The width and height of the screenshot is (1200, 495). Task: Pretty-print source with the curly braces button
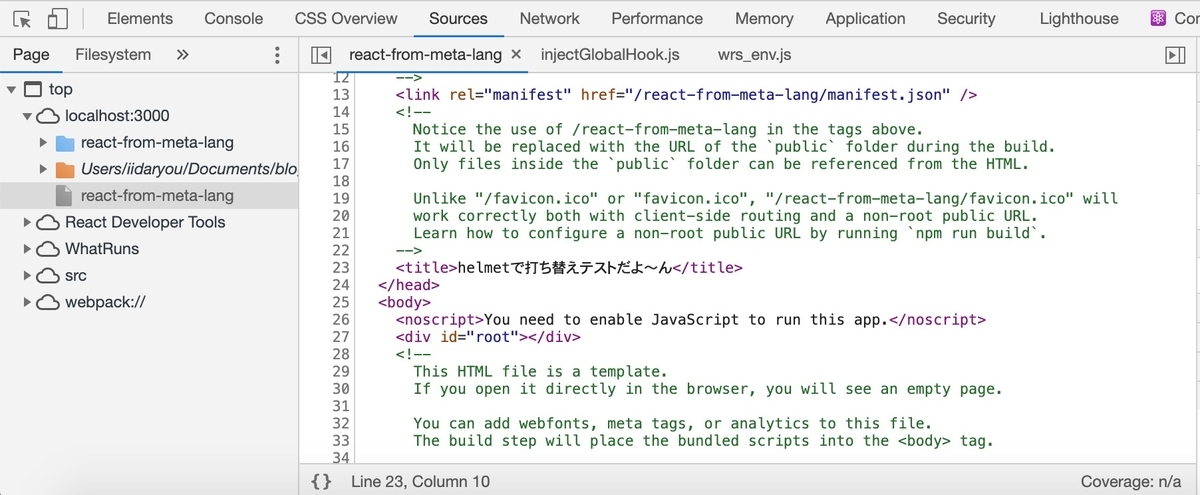click(x=321, y=481)
